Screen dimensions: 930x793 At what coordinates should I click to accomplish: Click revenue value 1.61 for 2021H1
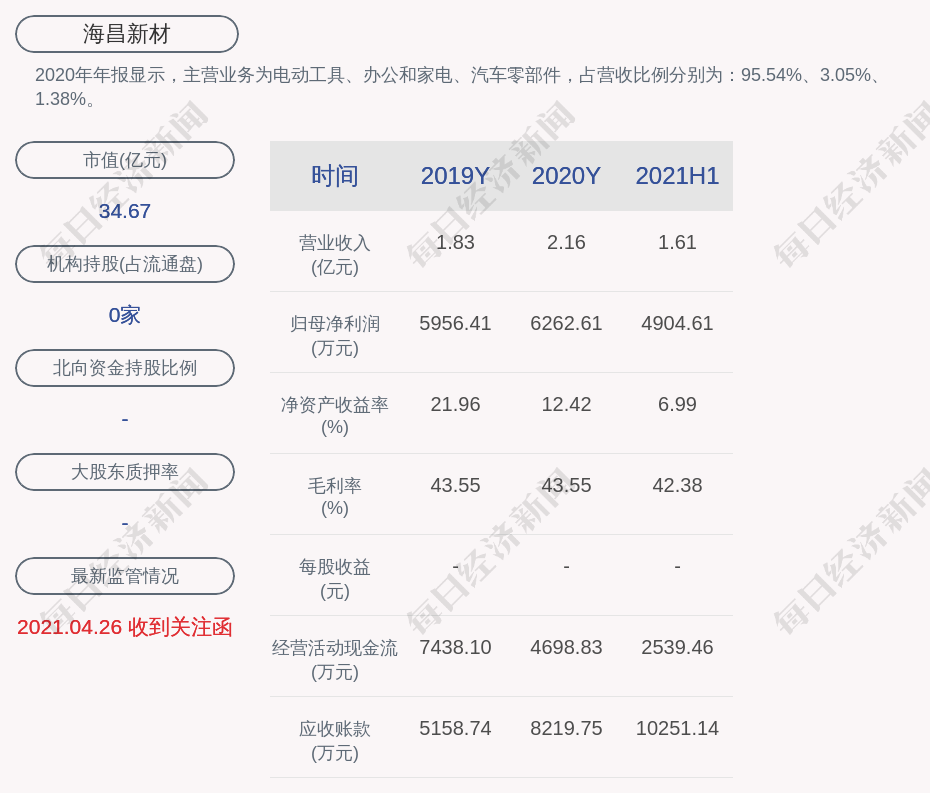pyautogui.click(x=677, y=243)
